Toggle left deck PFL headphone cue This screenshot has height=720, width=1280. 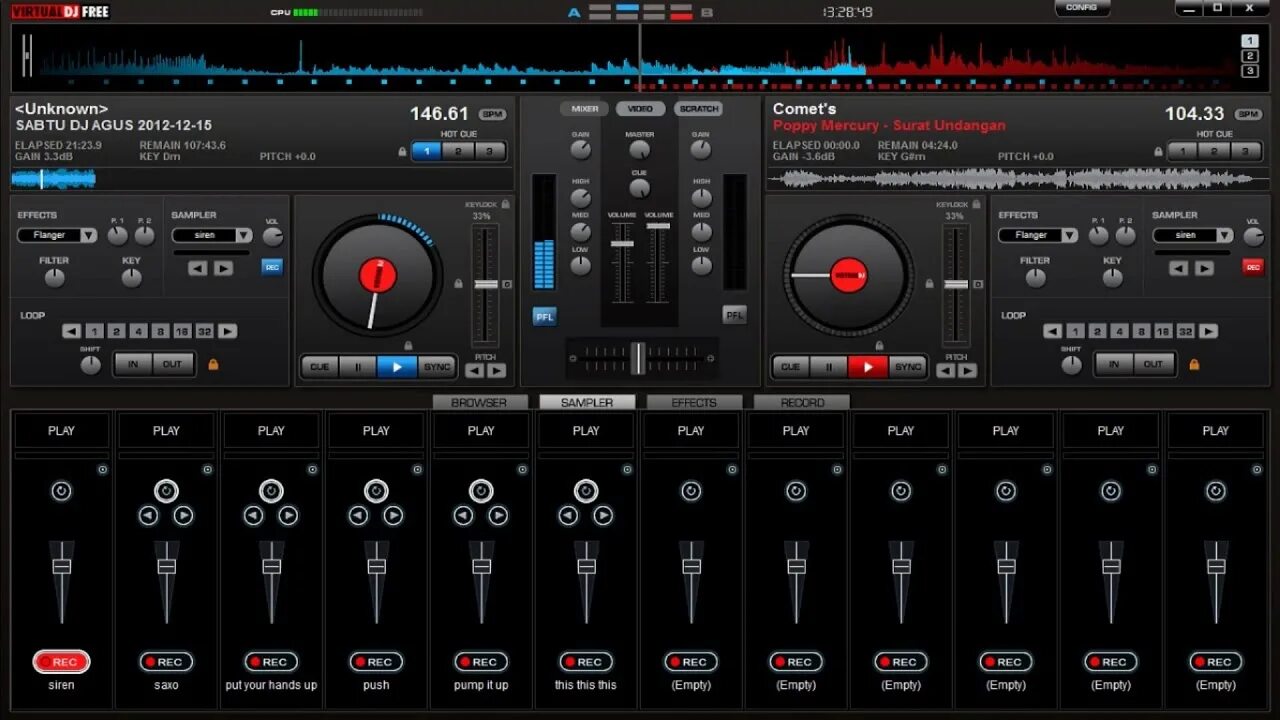(x=545, y=316)
